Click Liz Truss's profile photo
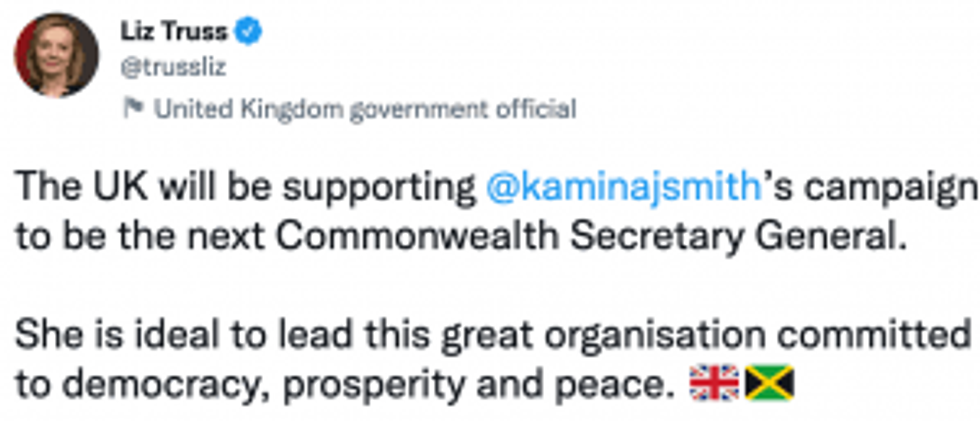 pos(56,55)
